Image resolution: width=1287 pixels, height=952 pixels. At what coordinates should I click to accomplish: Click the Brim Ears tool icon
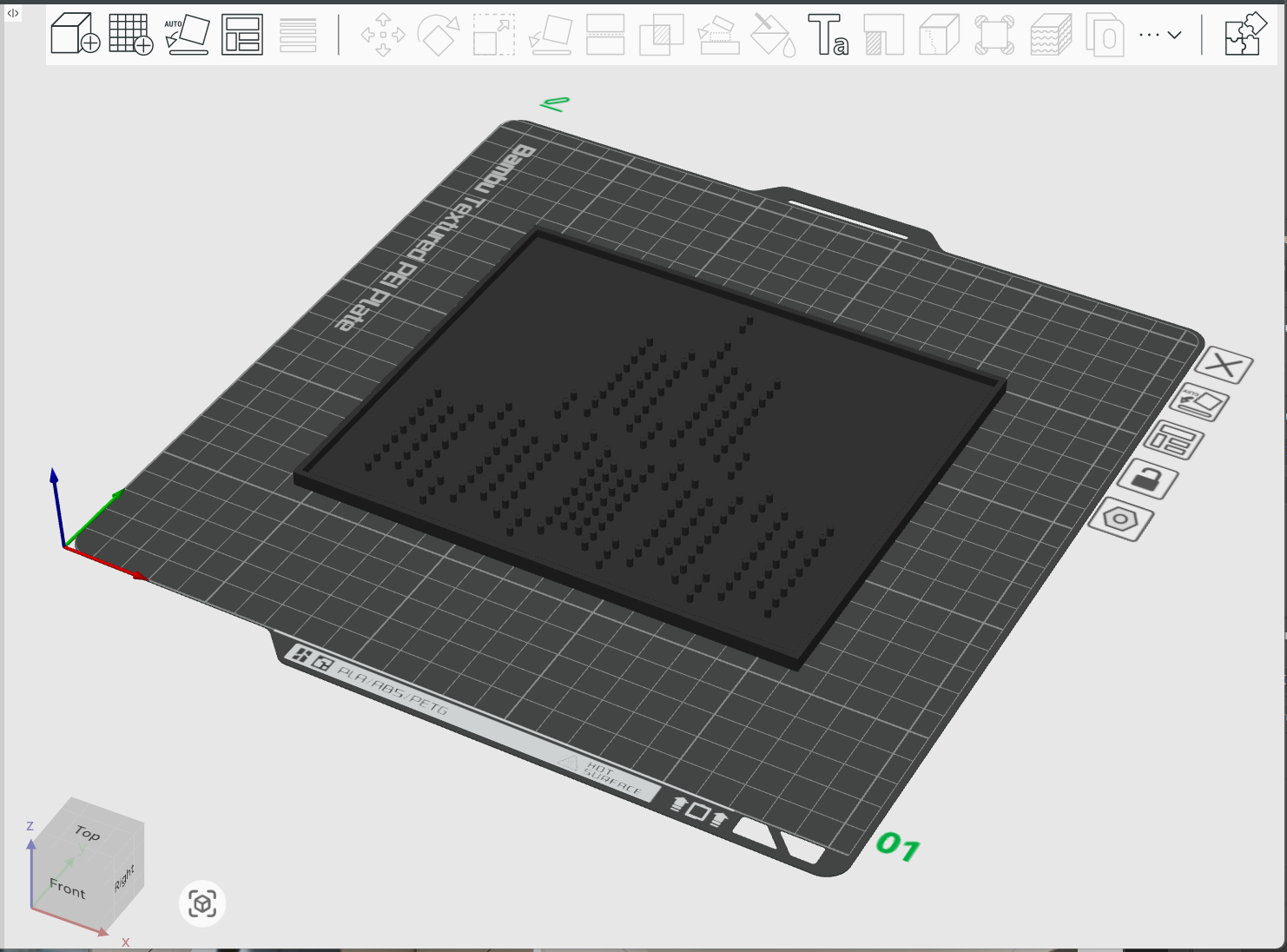pos(994,35)
